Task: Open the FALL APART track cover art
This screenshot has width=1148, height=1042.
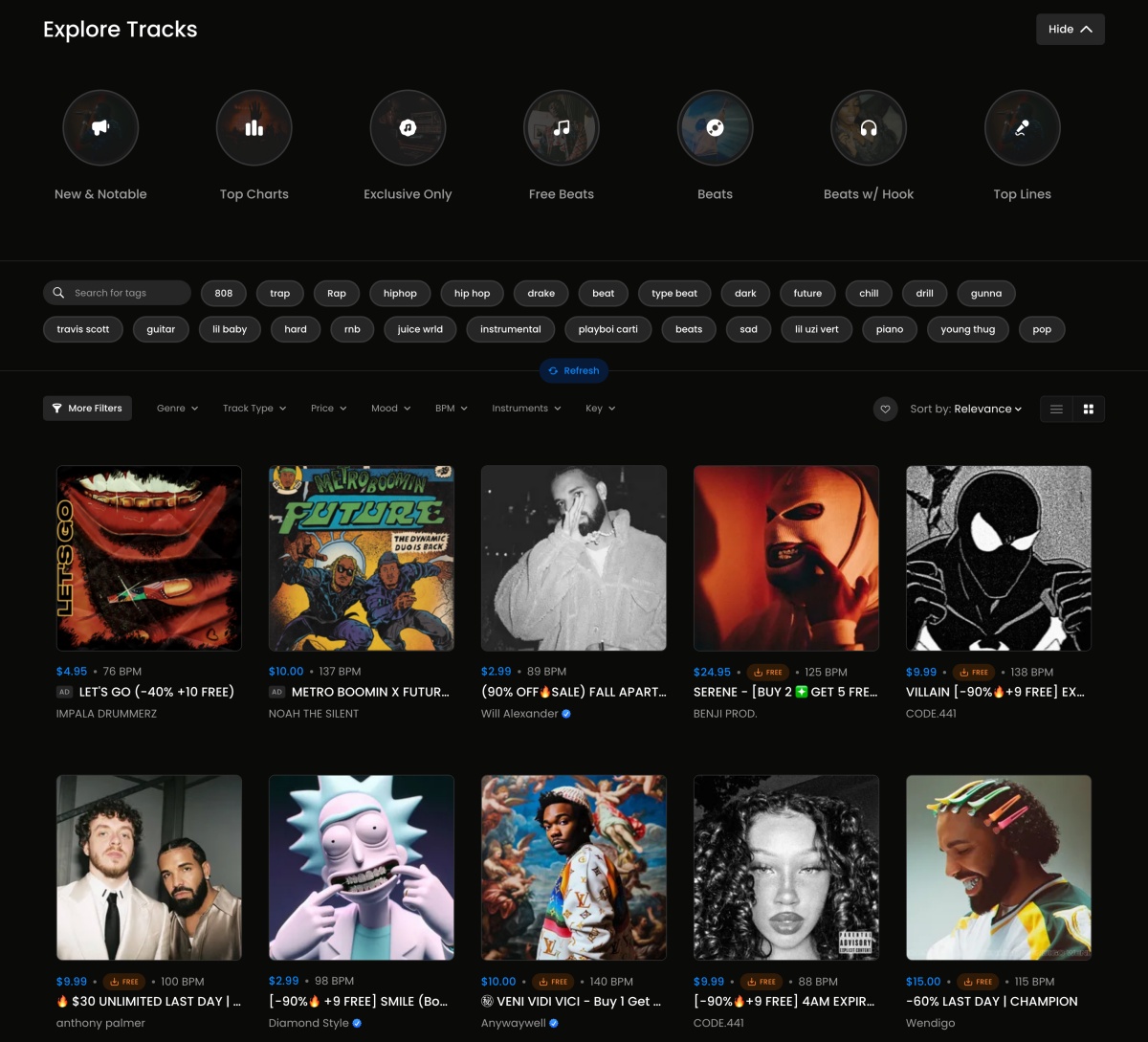Action: click(x=574, y=558)
